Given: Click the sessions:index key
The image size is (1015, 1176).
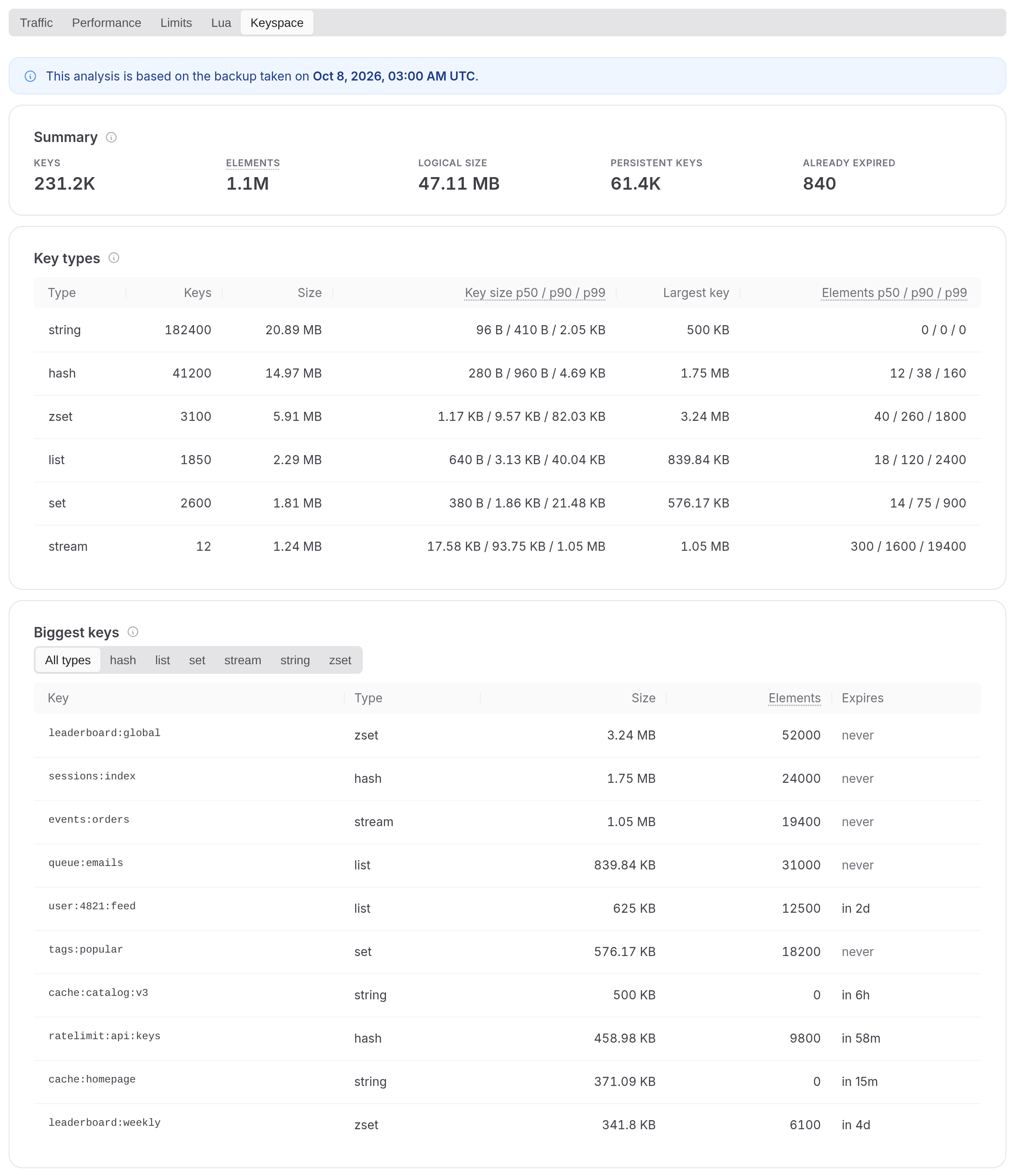Looking at the screenshot, I should [92, 776].
